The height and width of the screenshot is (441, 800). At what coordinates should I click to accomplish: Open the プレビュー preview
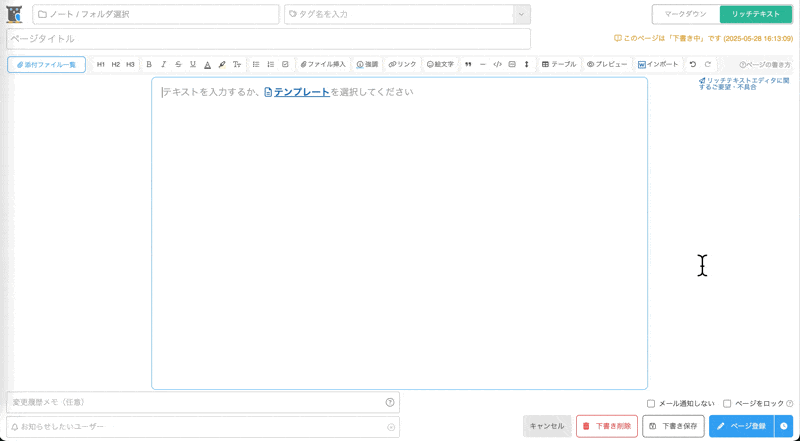point(607,64)
